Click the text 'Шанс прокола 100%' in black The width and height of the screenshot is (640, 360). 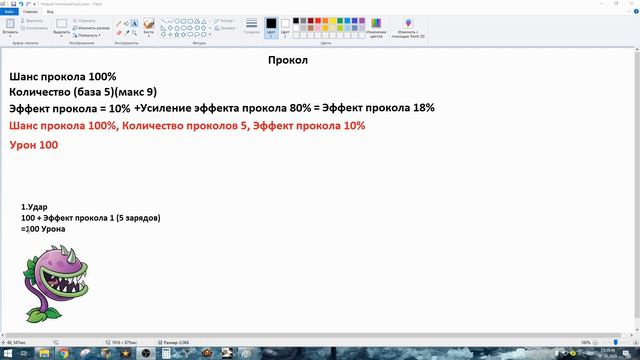[62, 77]
